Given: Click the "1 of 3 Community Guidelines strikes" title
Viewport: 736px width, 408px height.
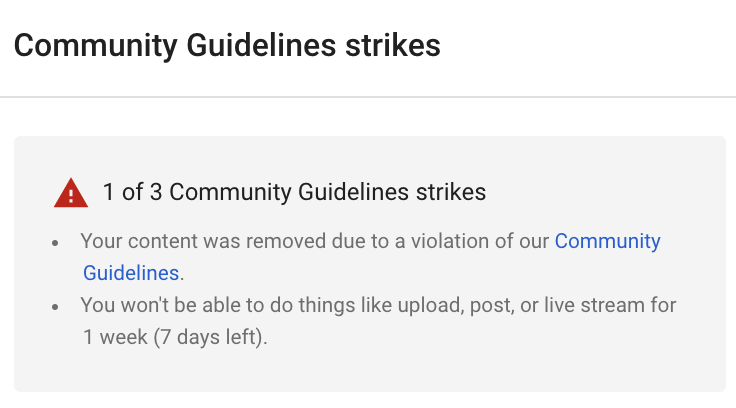Looking at the screenshot, I should tap(294, 192).
